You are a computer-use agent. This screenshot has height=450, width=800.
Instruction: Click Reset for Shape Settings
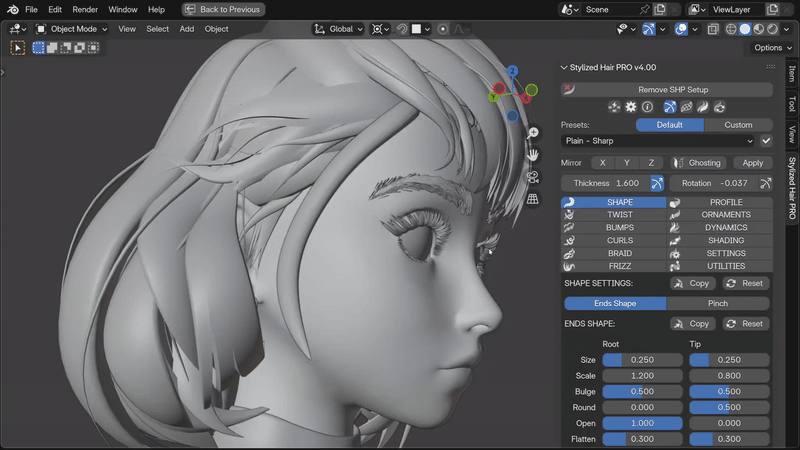[x=745, y=283]
